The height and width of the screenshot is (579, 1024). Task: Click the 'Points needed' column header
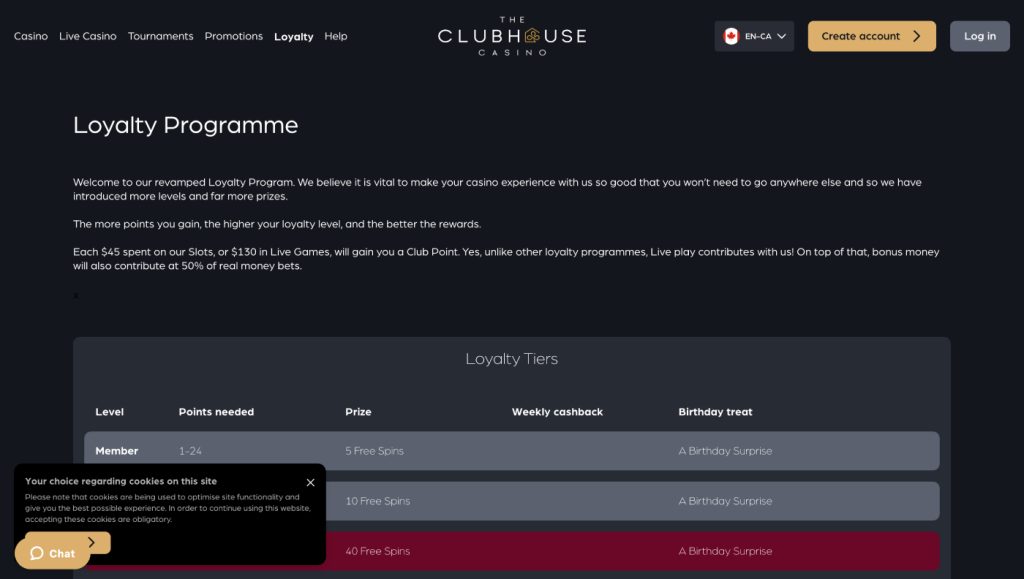point(216,412)
